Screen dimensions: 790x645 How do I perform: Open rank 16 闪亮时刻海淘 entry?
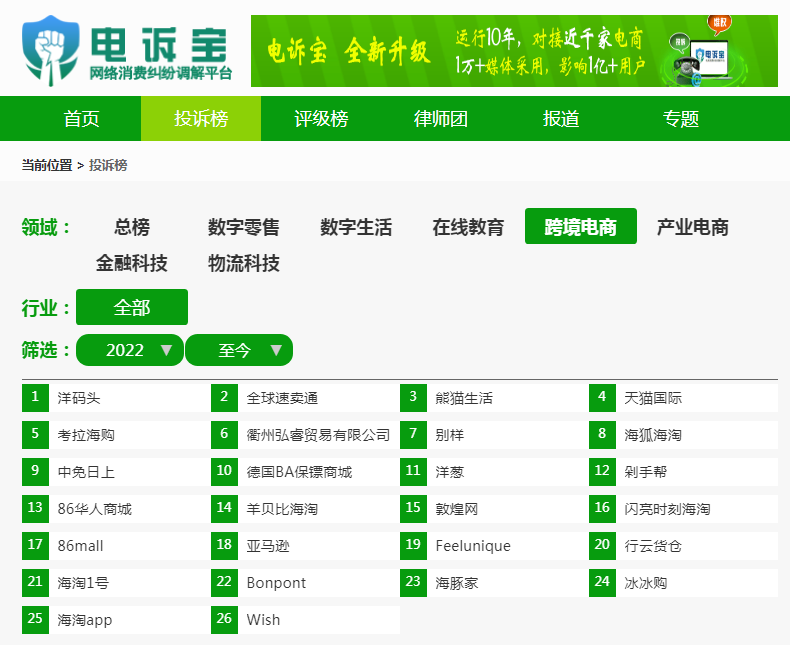tap(683, 509)
